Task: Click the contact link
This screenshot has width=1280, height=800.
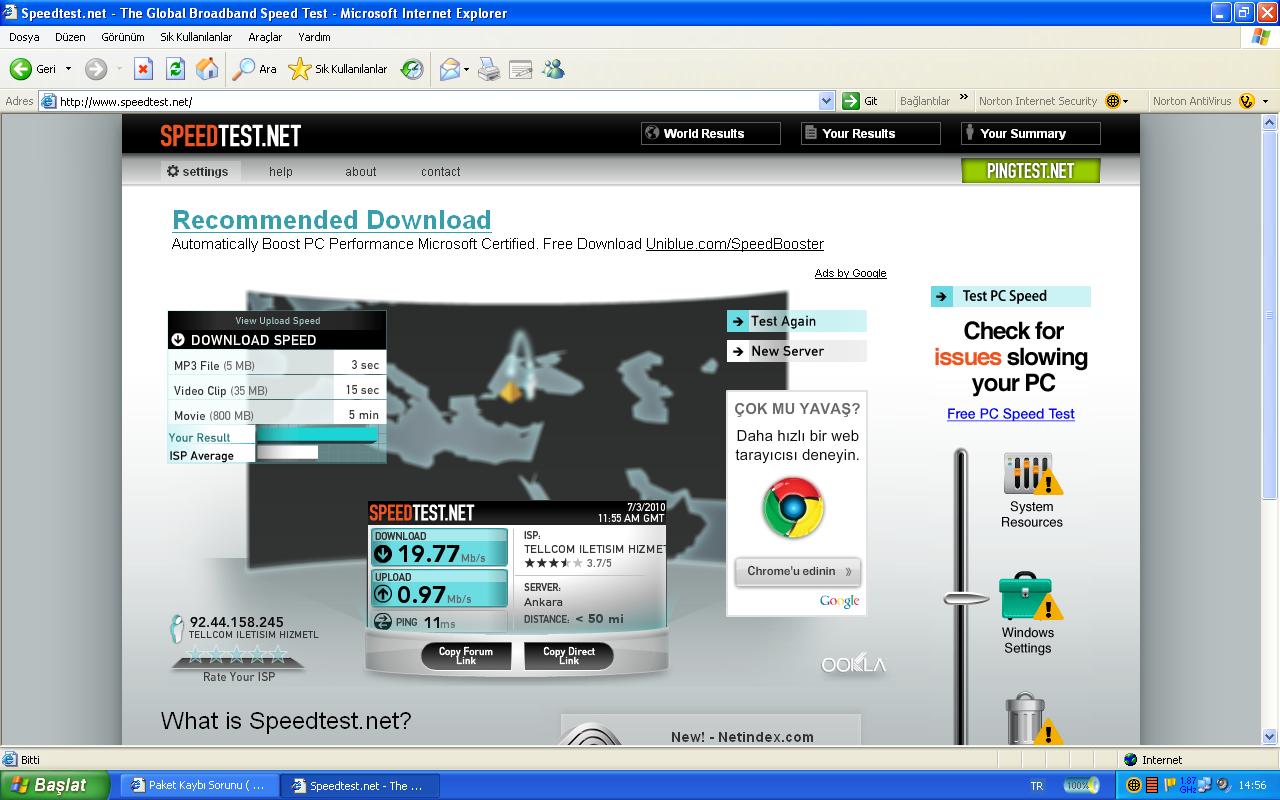Action: [x=441, y=171]
